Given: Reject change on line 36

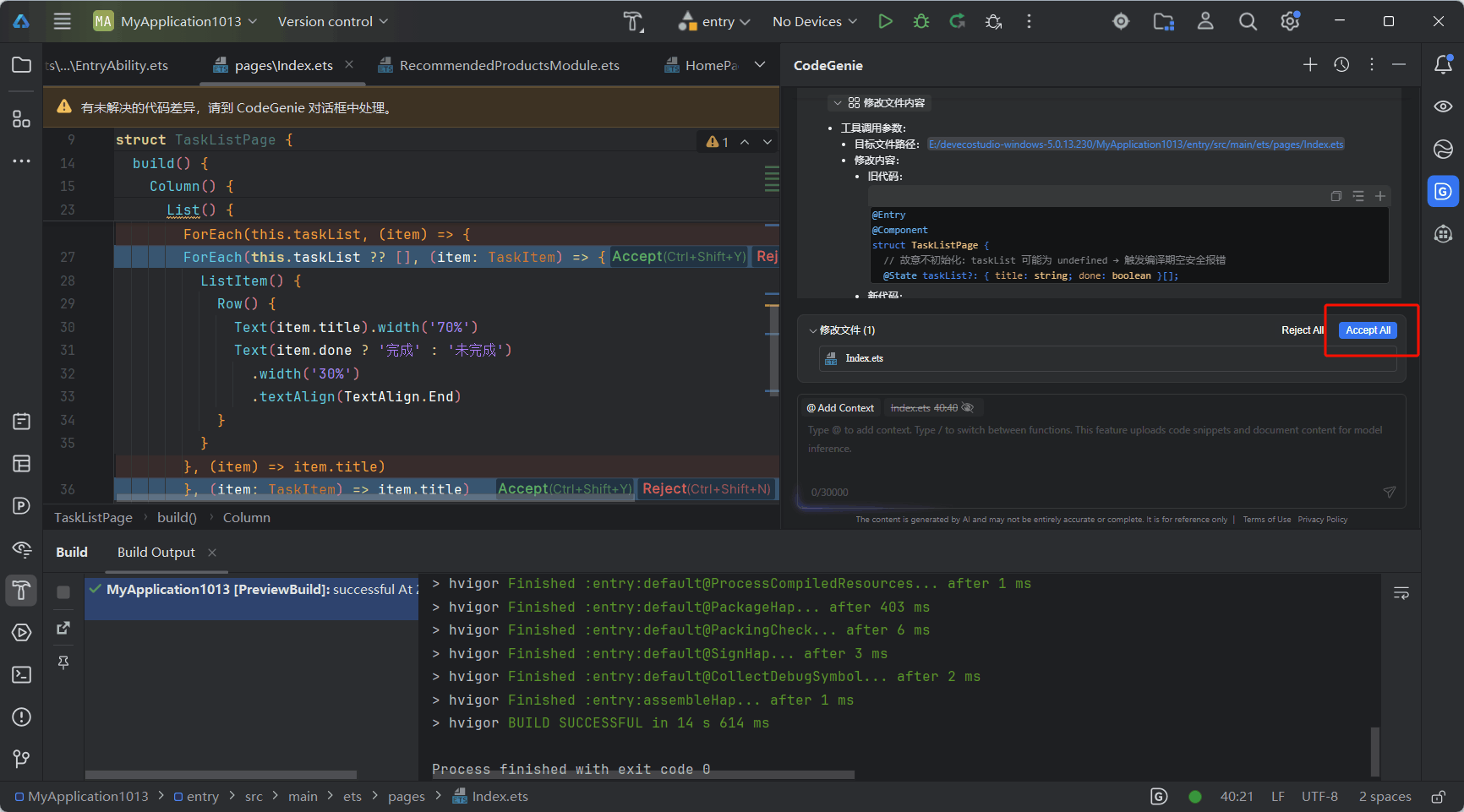Looking at the screenshot, I should click(x=707, y=488).
